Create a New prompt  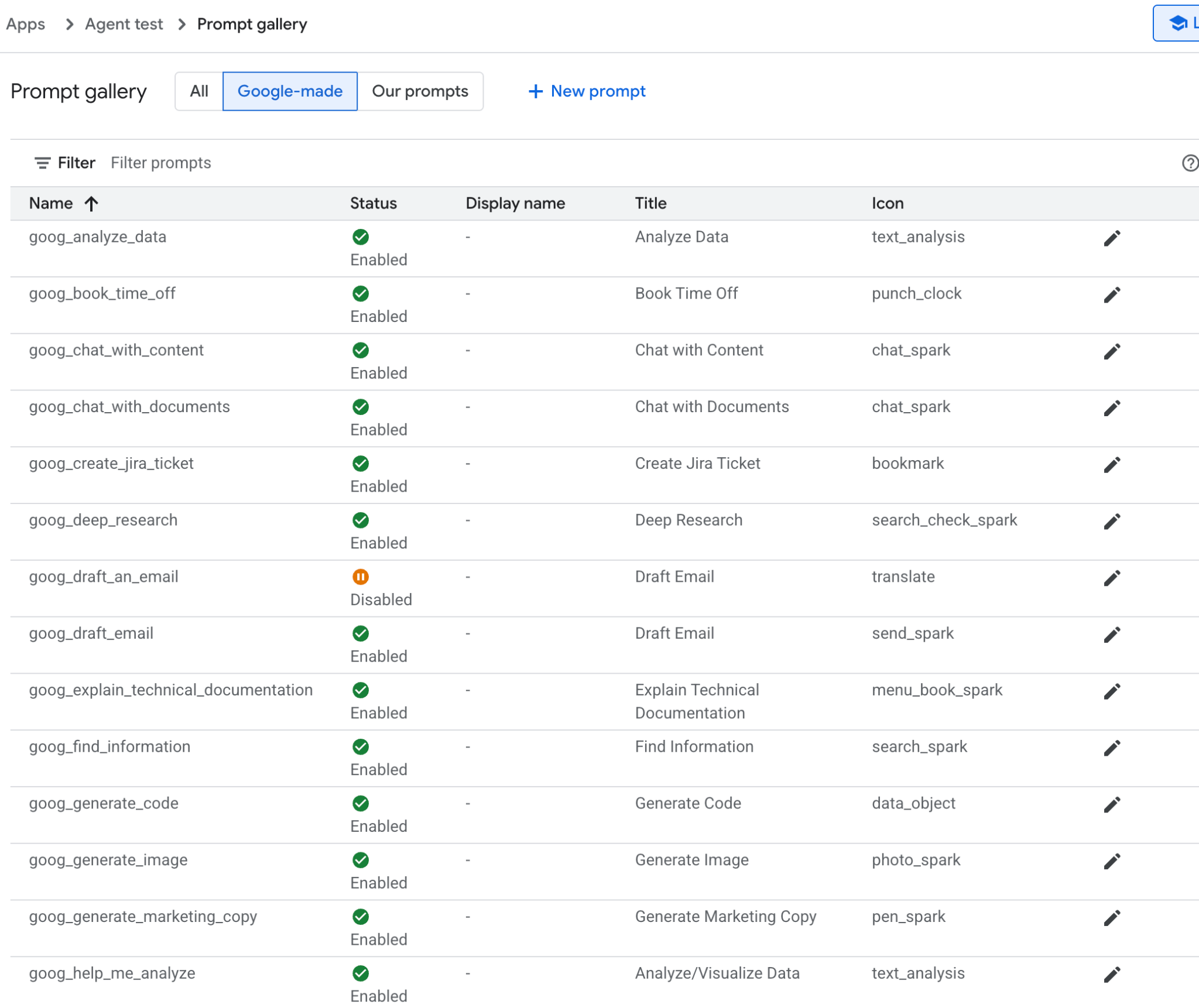587,91
